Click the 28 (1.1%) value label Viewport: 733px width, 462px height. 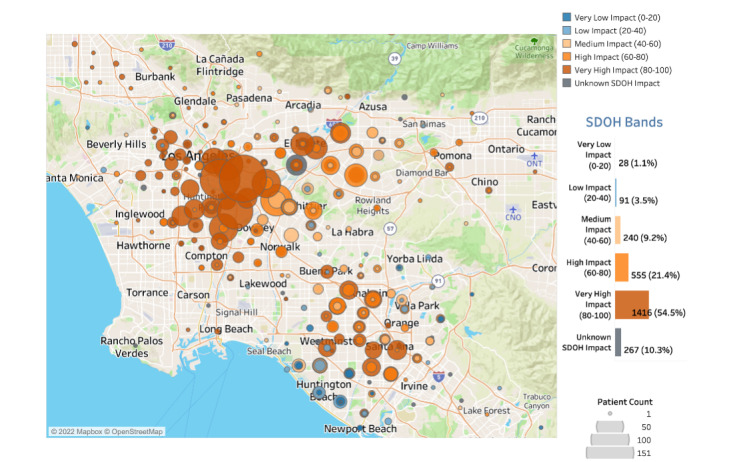(x=638, y=163)
